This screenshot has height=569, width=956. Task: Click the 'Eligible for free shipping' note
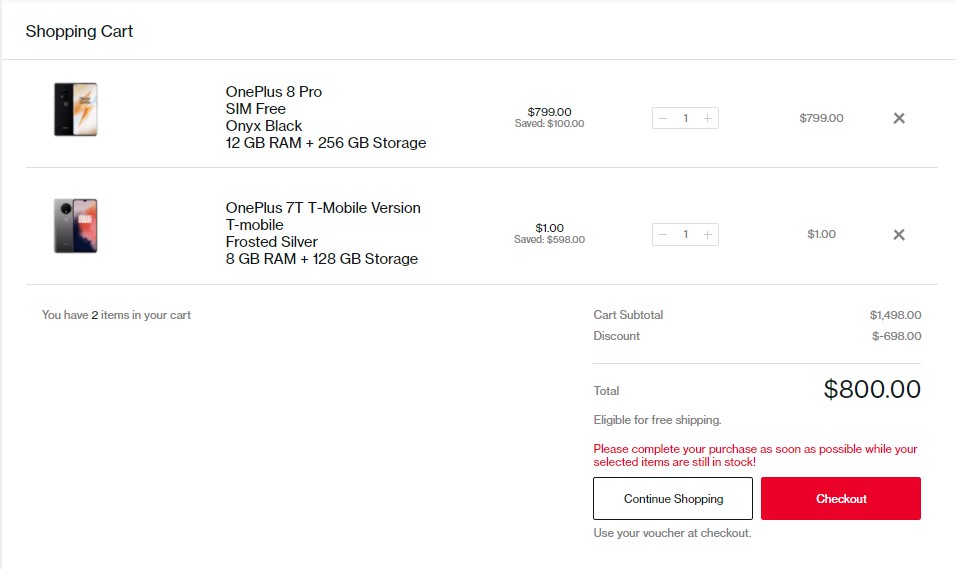(x=657, y=420)
